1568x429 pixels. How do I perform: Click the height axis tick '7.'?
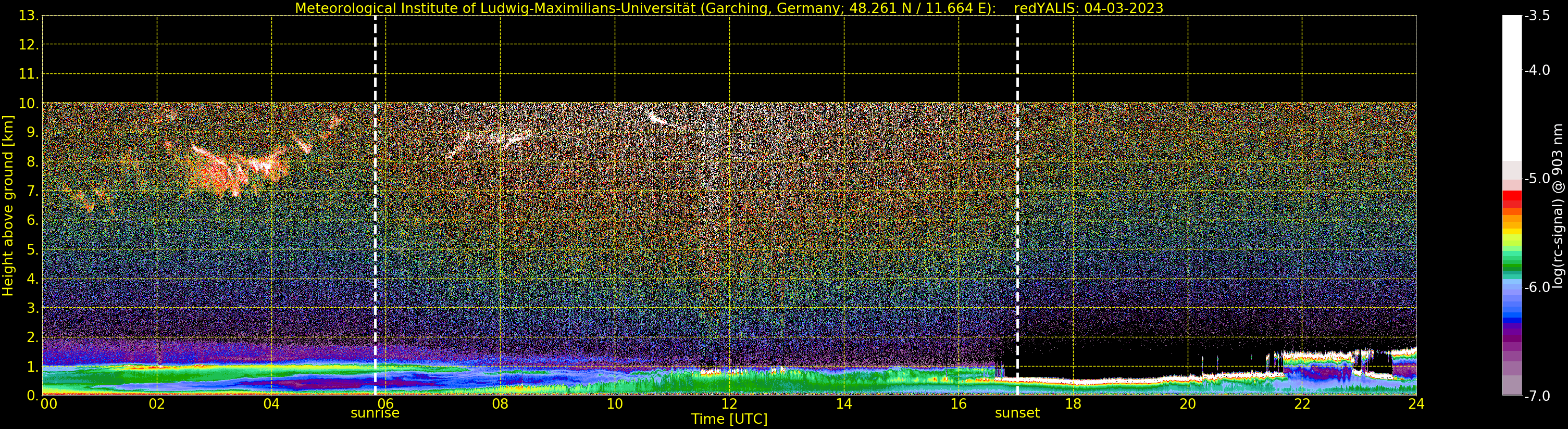tap(33, 191)
